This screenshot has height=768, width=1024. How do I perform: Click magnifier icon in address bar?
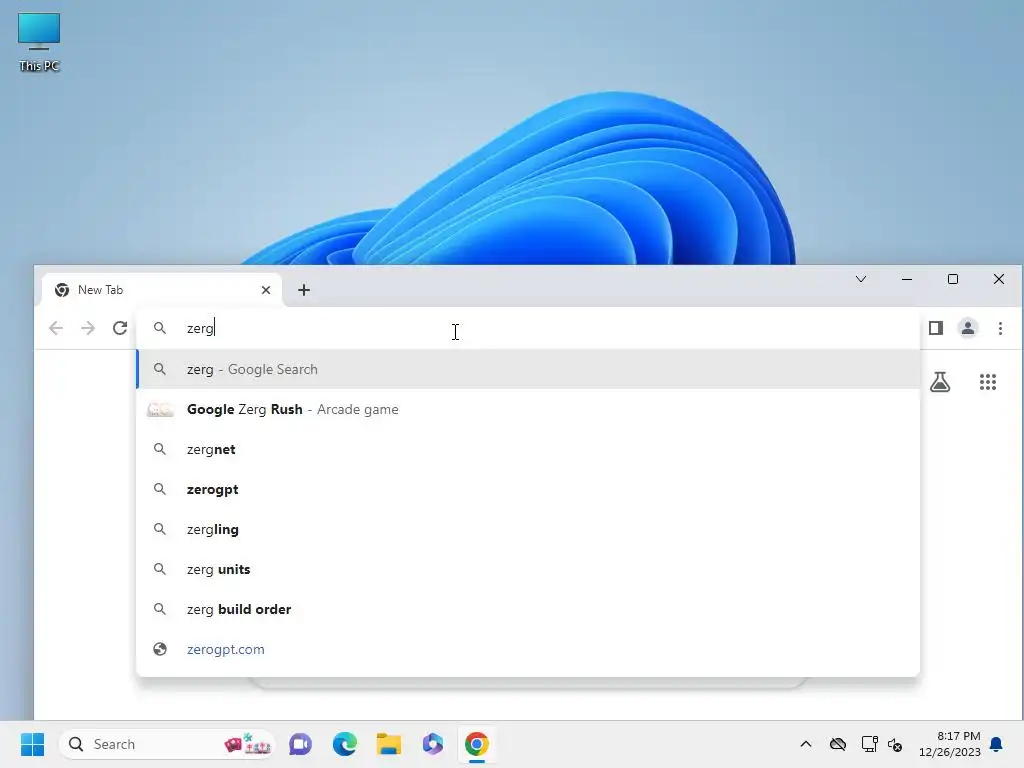pyautogui.click(x=160, y=328)
